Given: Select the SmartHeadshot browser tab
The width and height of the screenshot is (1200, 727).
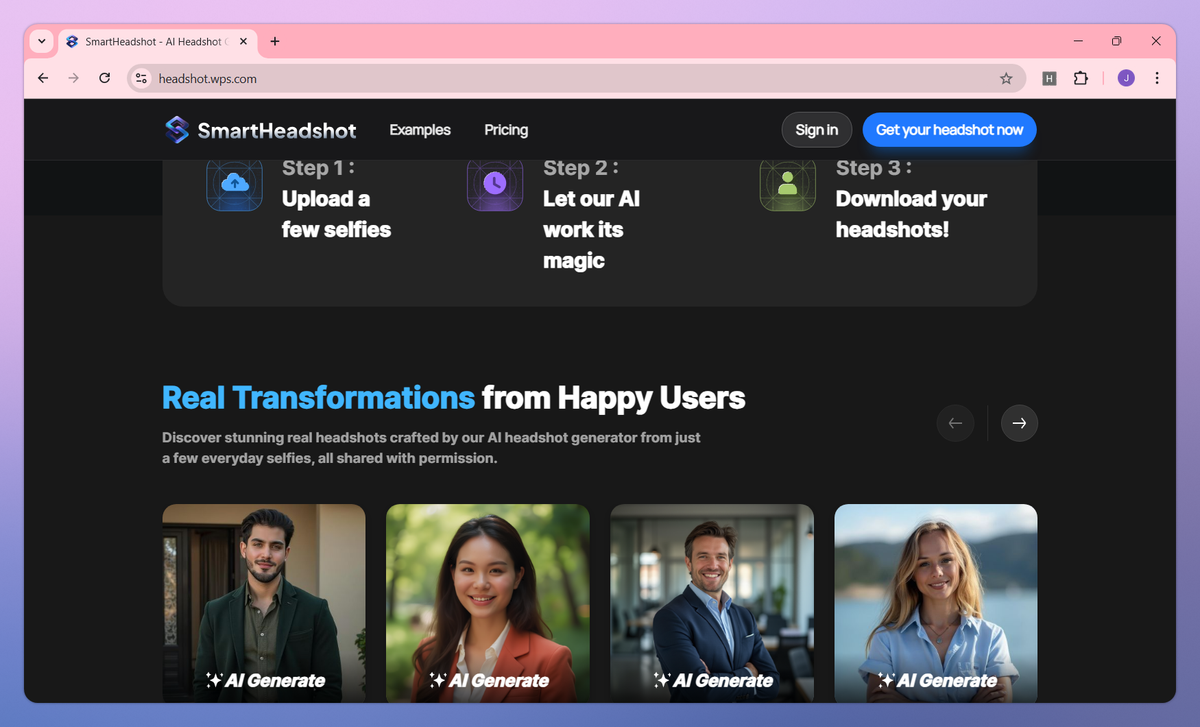Looking at the screenshot, I should pos(150,41).
